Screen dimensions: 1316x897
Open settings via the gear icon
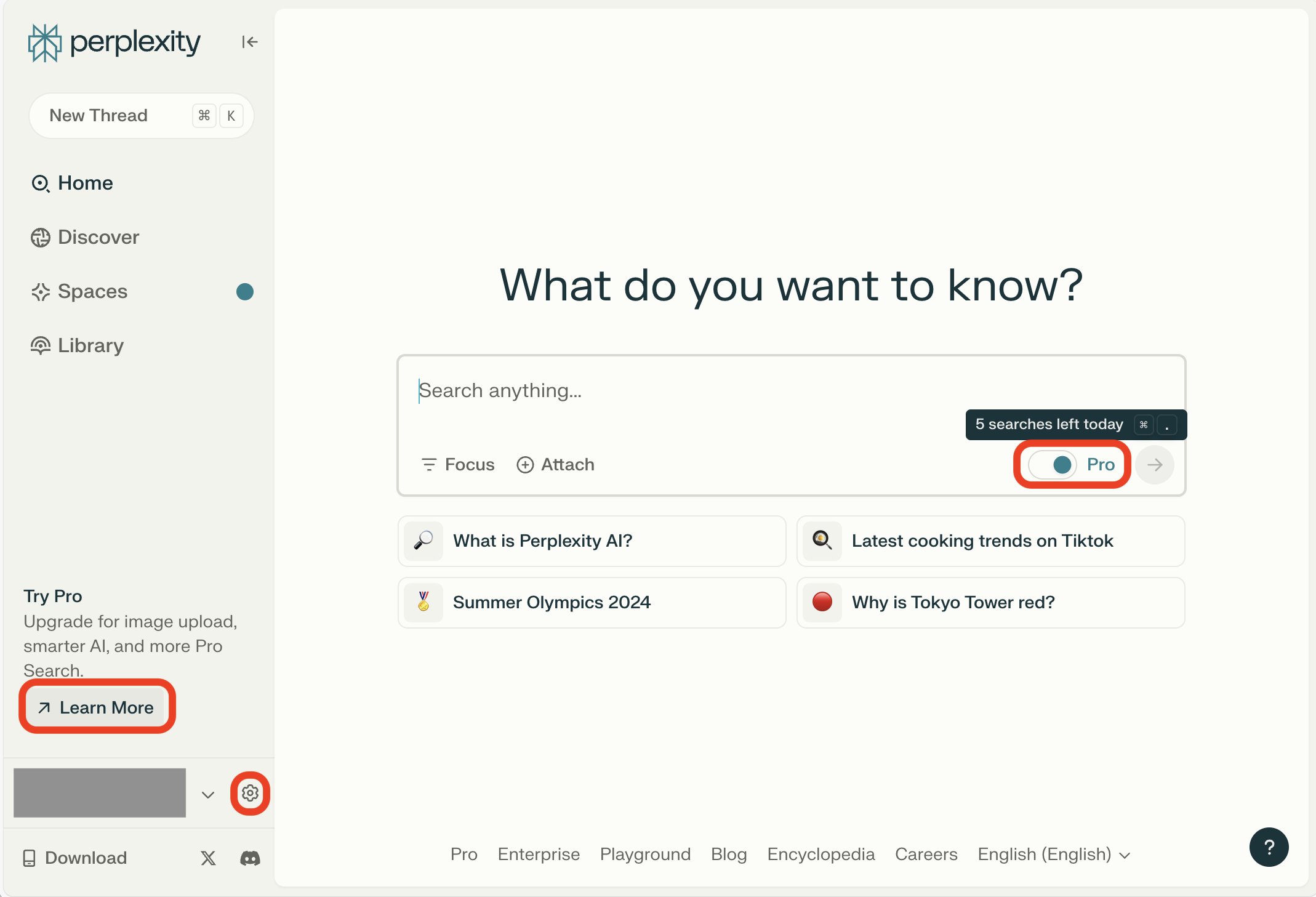(x=250, y=793)
